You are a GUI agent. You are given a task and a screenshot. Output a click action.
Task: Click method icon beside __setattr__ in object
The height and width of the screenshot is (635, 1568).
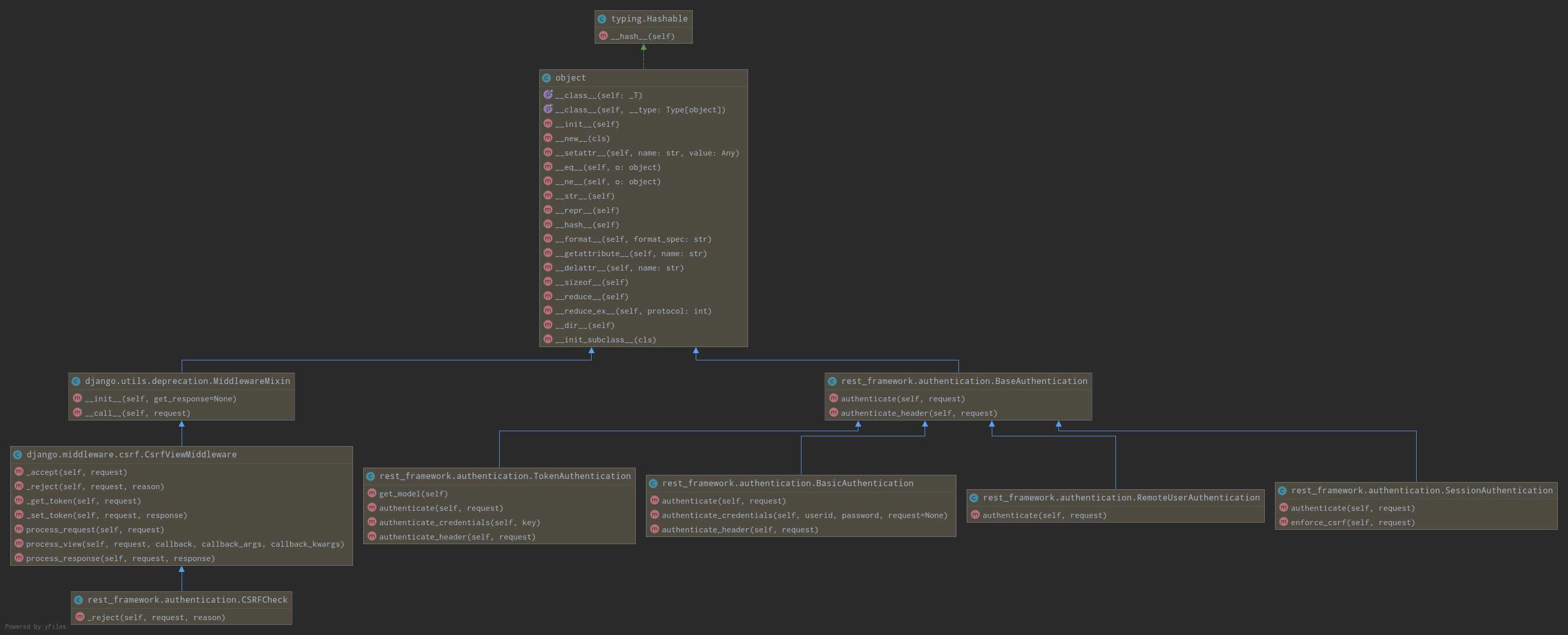[548, 152]
